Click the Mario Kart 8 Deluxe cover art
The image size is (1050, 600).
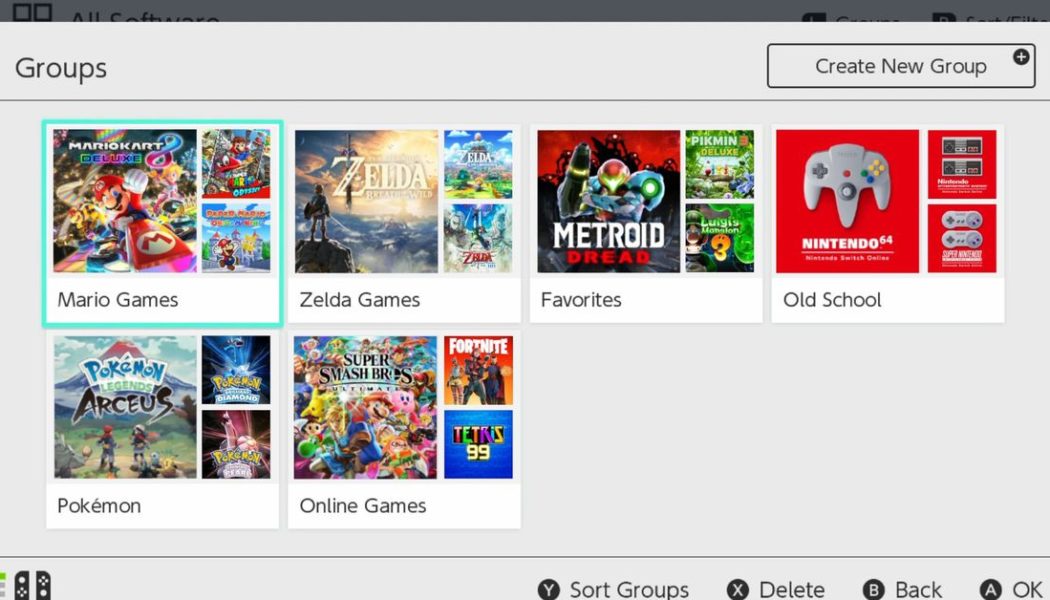[x=124, y=200]
